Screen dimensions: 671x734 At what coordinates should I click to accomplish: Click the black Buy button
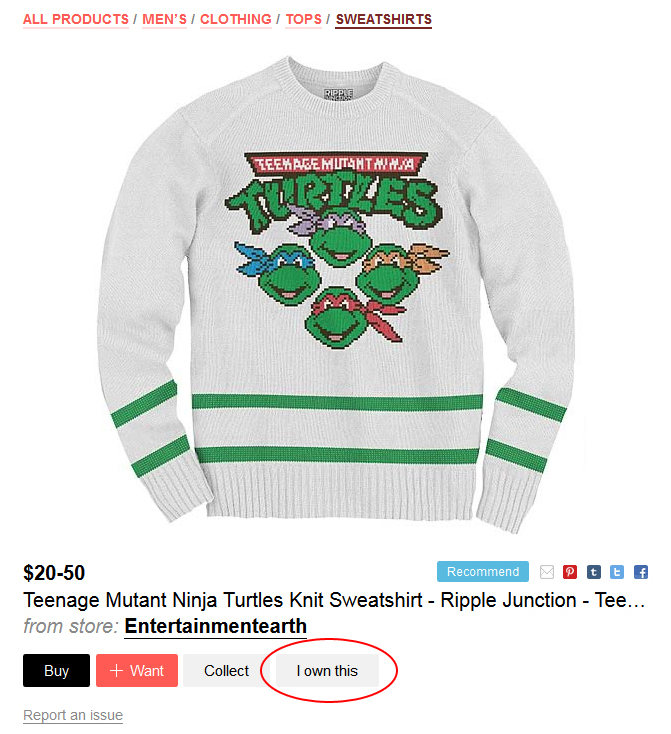56,670
